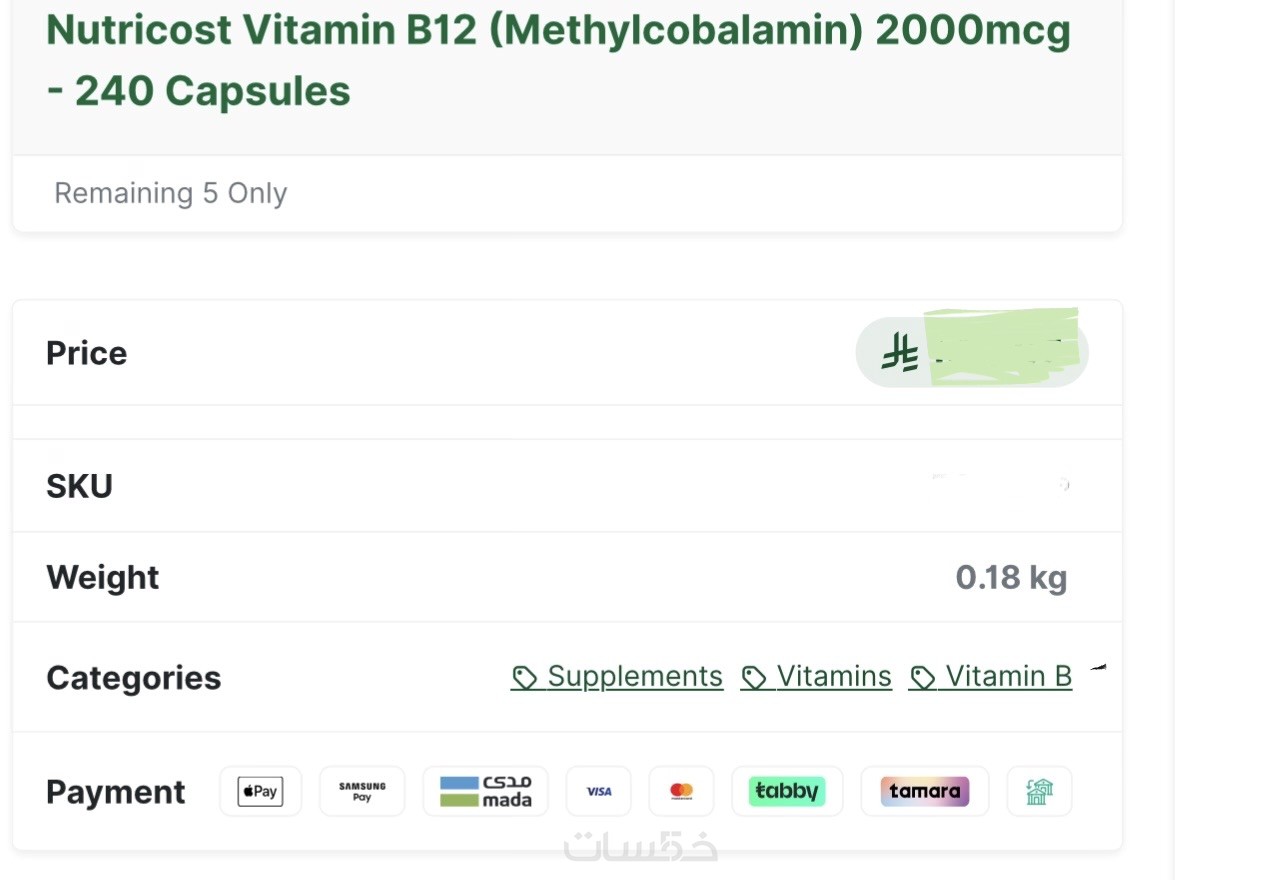Screen dimensions: 1282x880
Task: Pick the Mastercard payment icon
Action: [682, 792]
